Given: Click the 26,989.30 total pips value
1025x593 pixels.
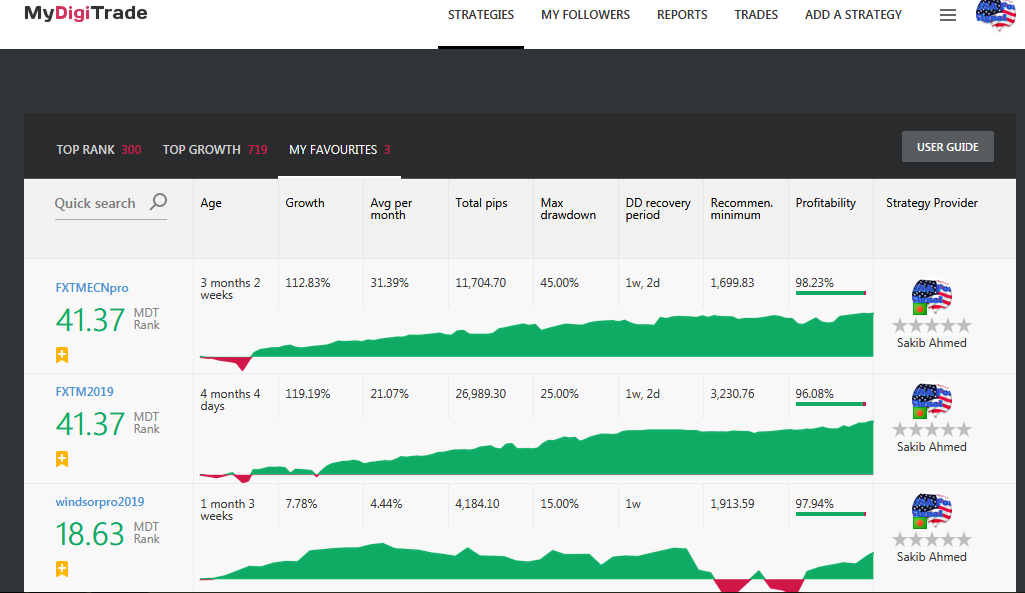Looking at the screenshot, I should tap(480, 394).
